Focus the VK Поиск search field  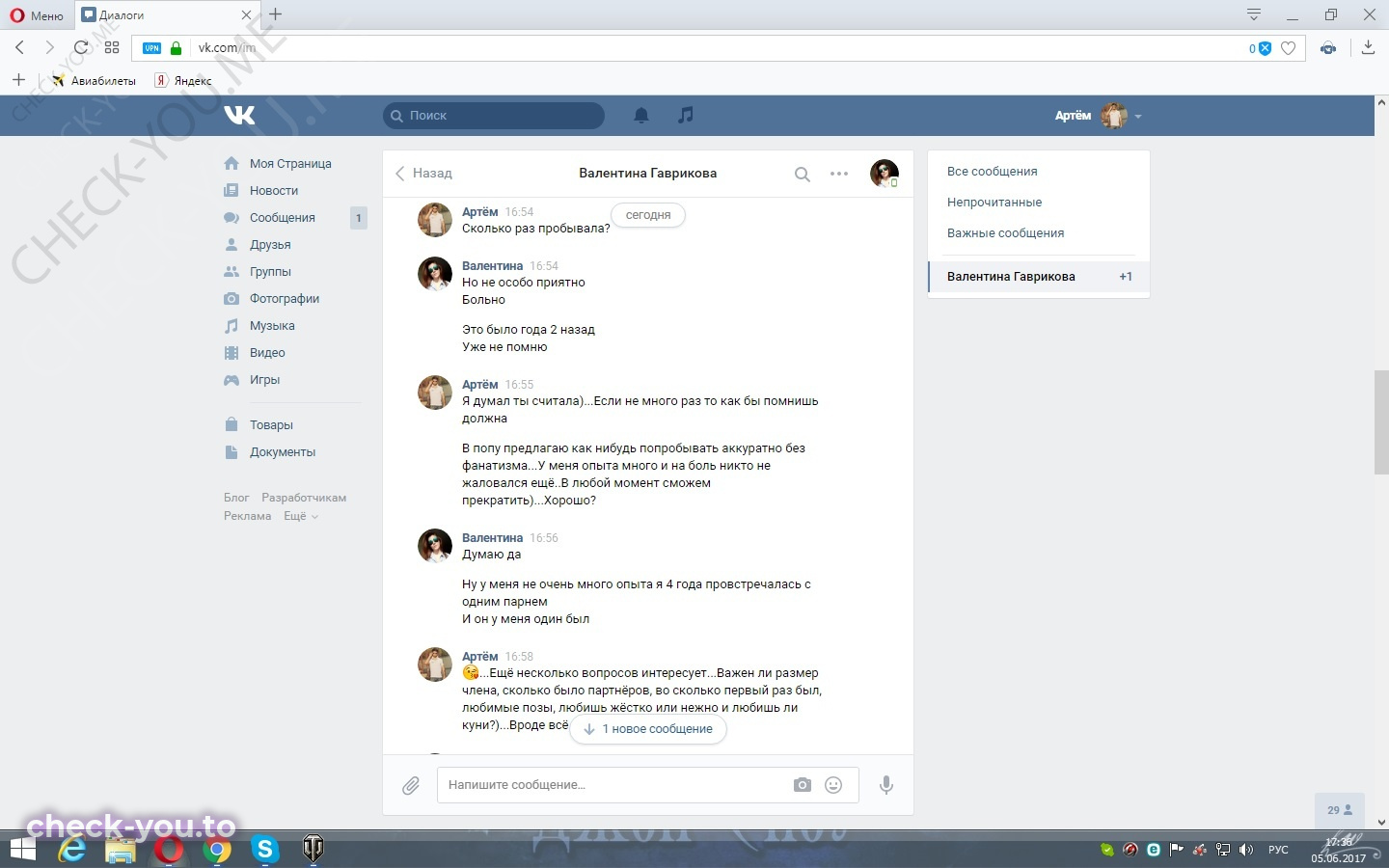click(x=494, y=116)
